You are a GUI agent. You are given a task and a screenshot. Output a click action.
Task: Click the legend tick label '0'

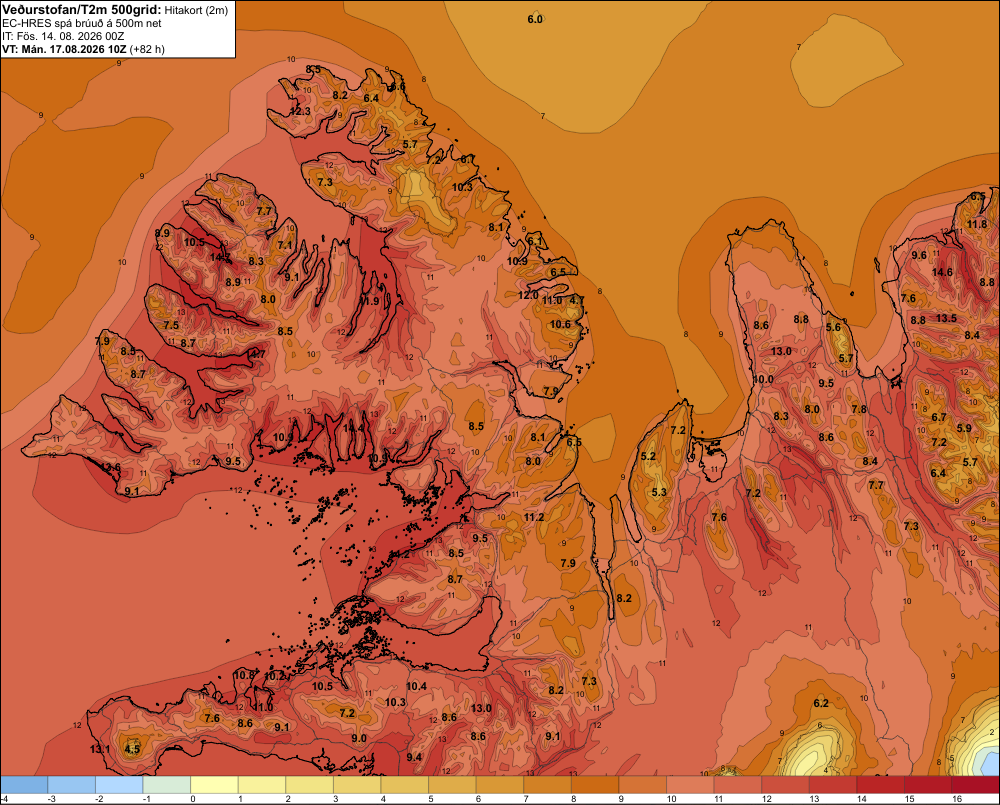click(193, 799)
